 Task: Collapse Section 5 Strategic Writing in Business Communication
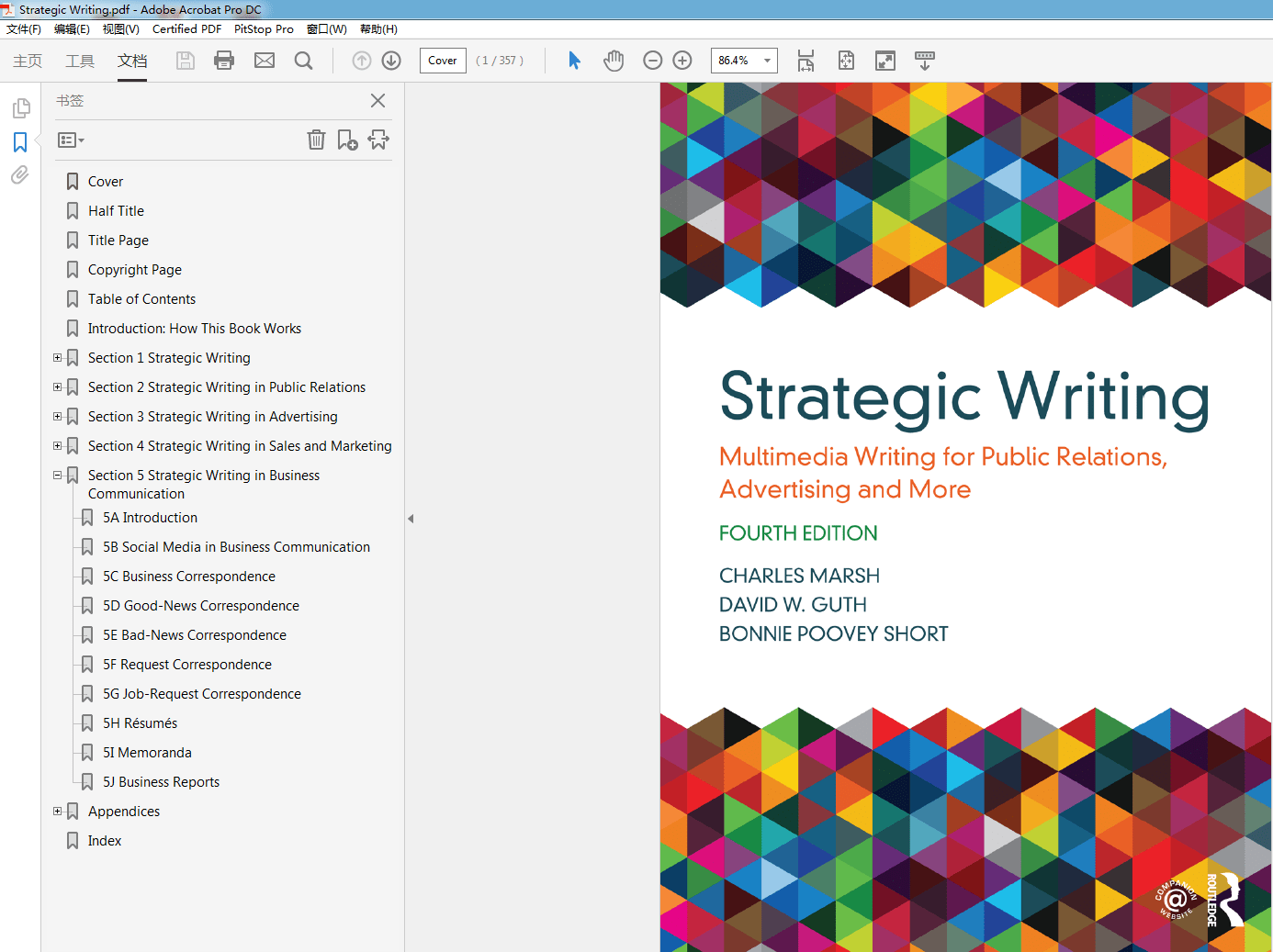click(57, 475)
